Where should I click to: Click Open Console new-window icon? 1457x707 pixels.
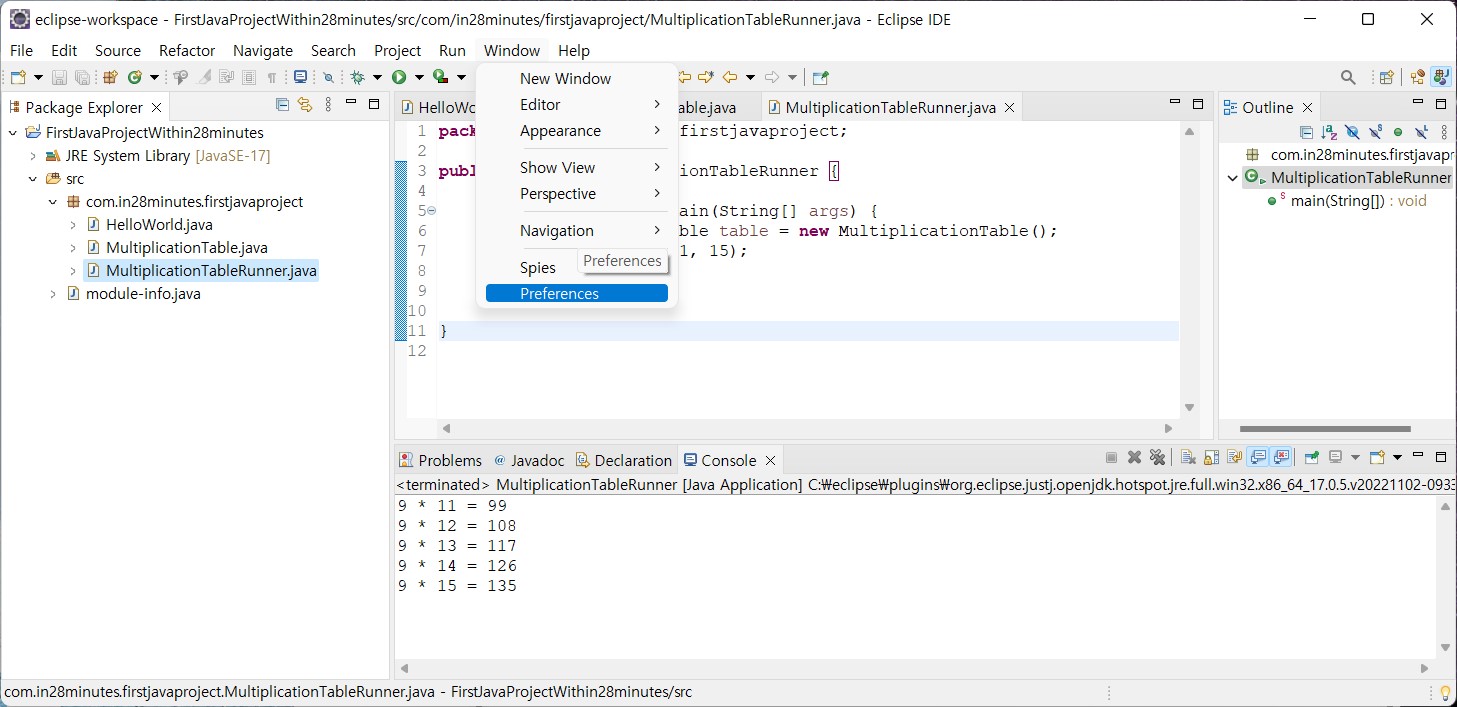[x=1377, y=458]
